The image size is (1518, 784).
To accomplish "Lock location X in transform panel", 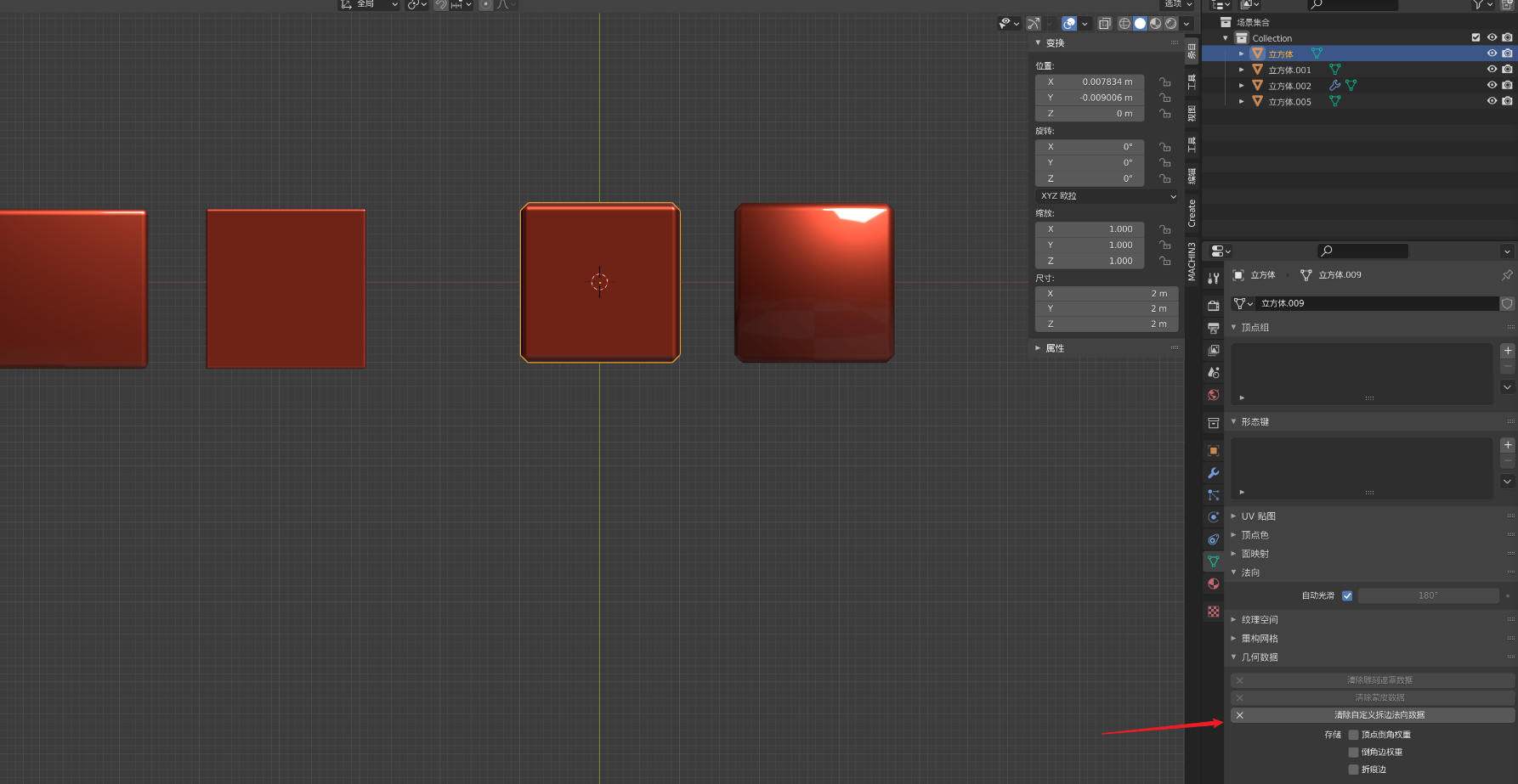I will click(1164, 82).
